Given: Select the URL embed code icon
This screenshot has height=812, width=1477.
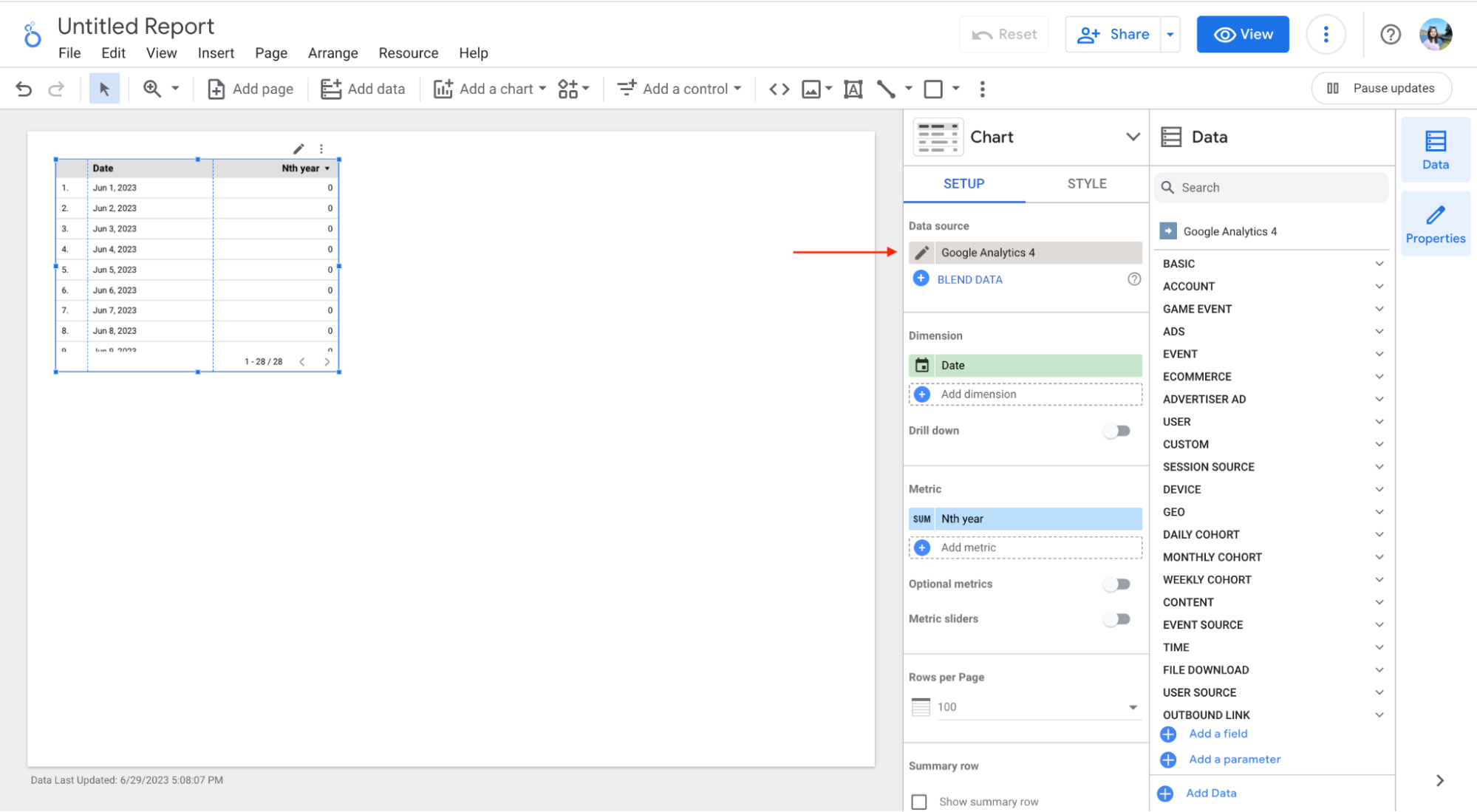Looking at the screenshot, I should (779, 89).
